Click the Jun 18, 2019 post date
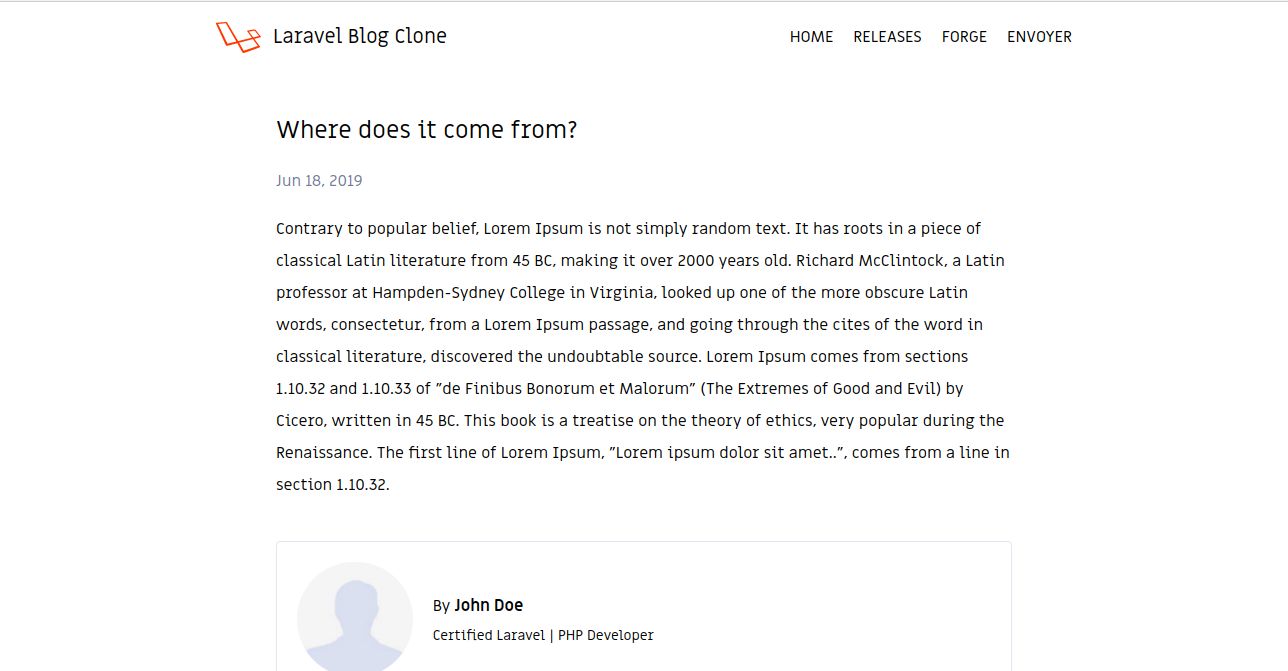 (x=319, y=181)
